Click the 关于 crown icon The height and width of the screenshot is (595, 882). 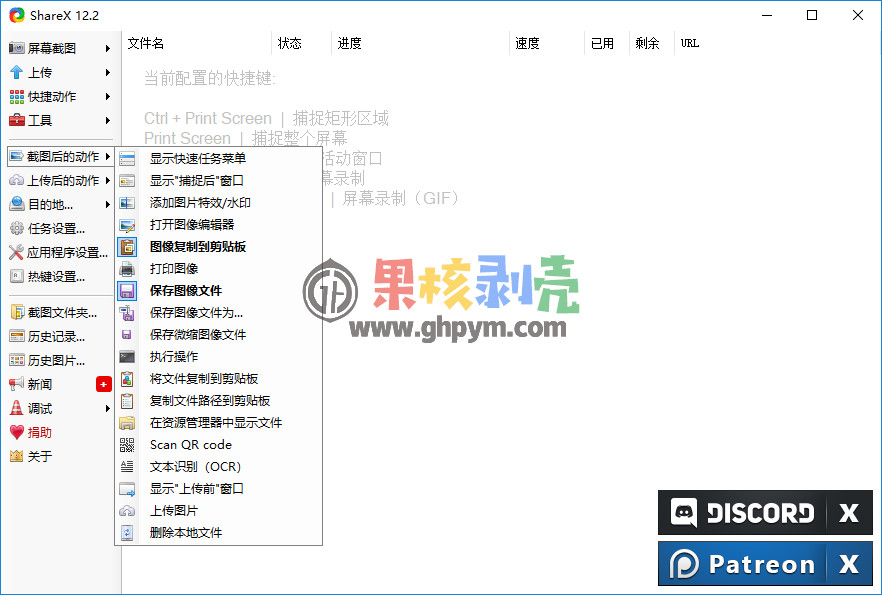coord(16,456)
